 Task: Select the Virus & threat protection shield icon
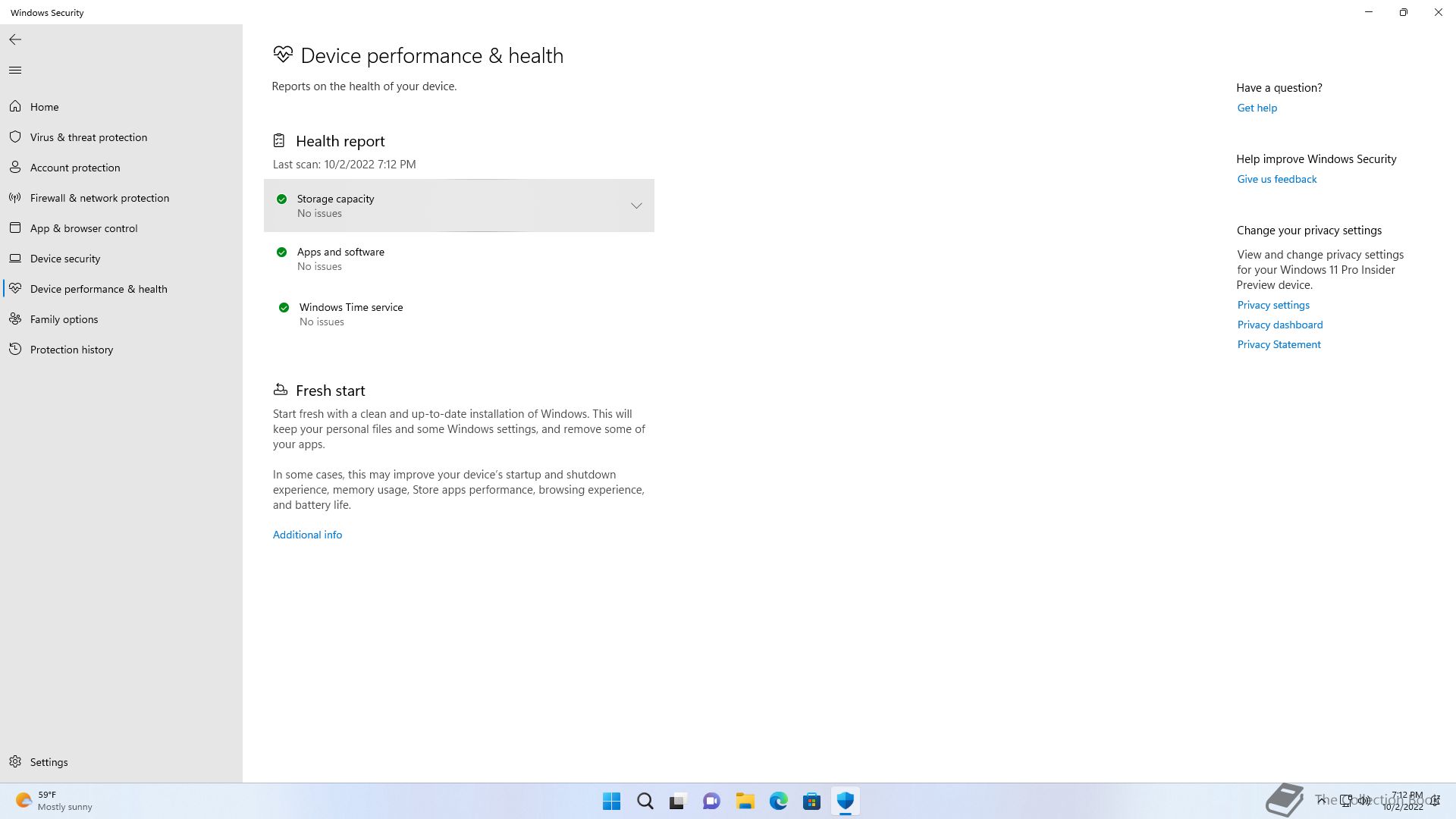tap(15, 137)
